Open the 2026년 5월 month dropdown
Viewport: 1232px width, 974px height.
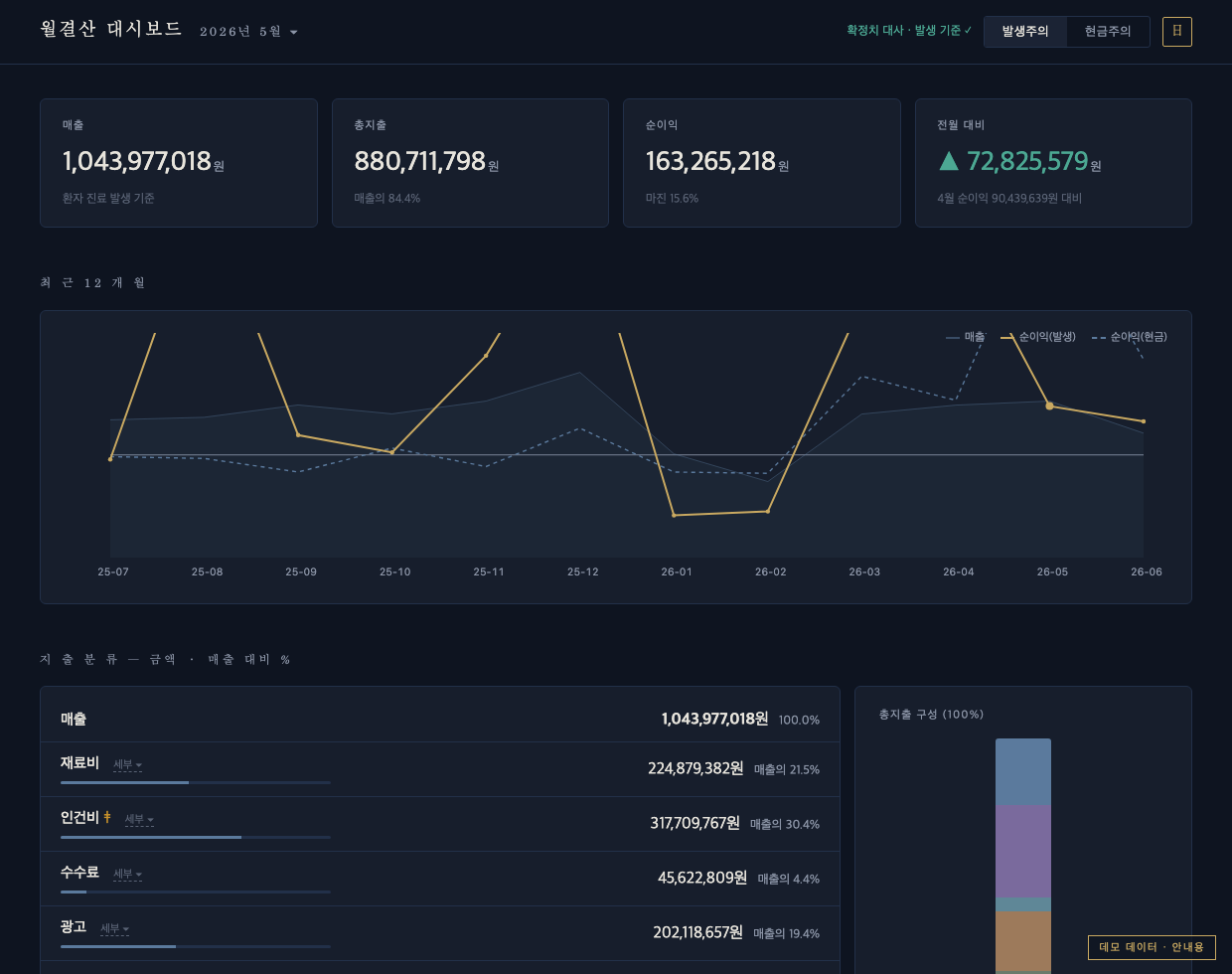tap(248, 32)
